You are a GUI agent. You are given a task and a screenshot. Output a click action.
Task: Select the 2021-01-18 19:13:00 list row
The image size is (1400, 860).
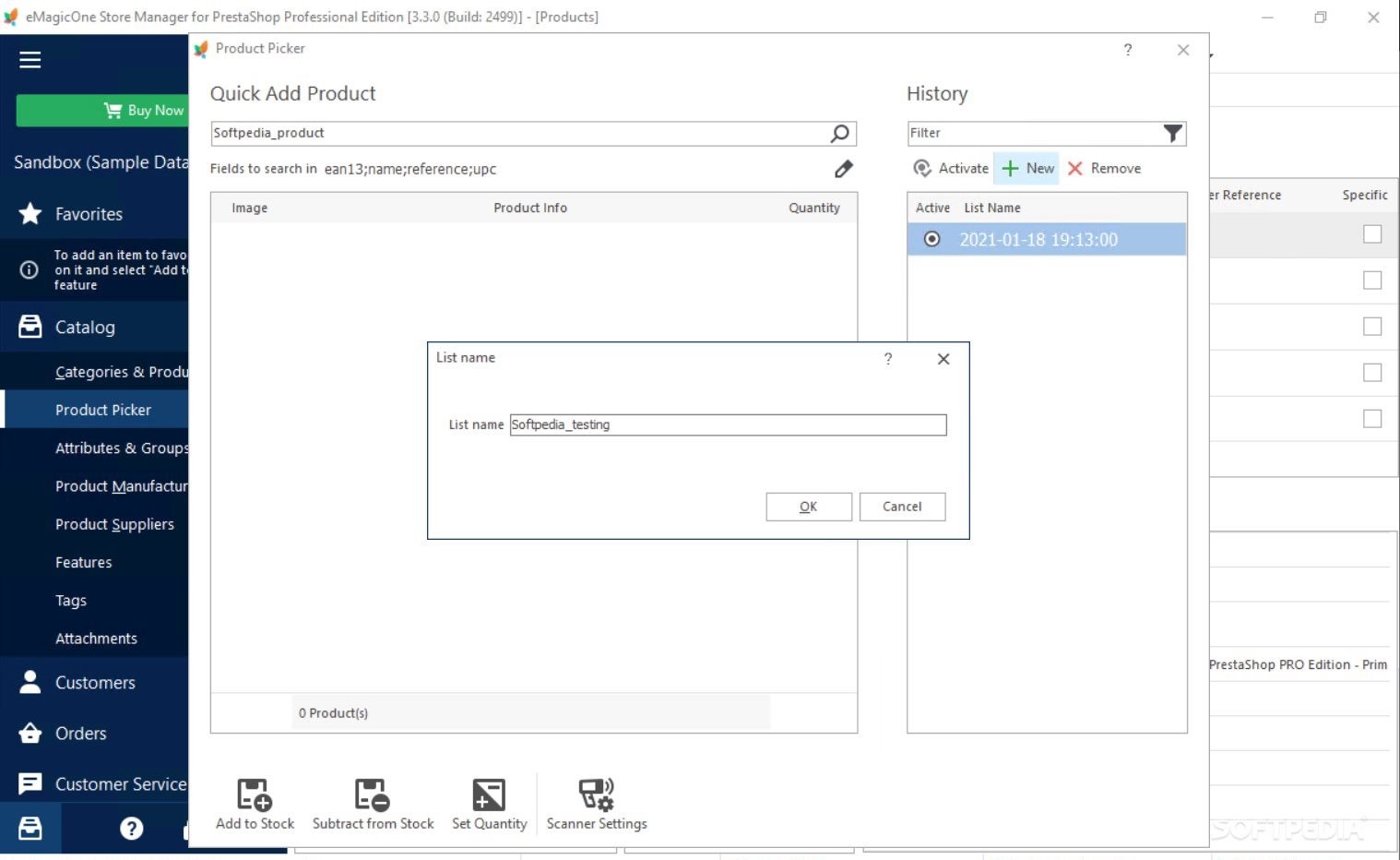pos(1047,240)
